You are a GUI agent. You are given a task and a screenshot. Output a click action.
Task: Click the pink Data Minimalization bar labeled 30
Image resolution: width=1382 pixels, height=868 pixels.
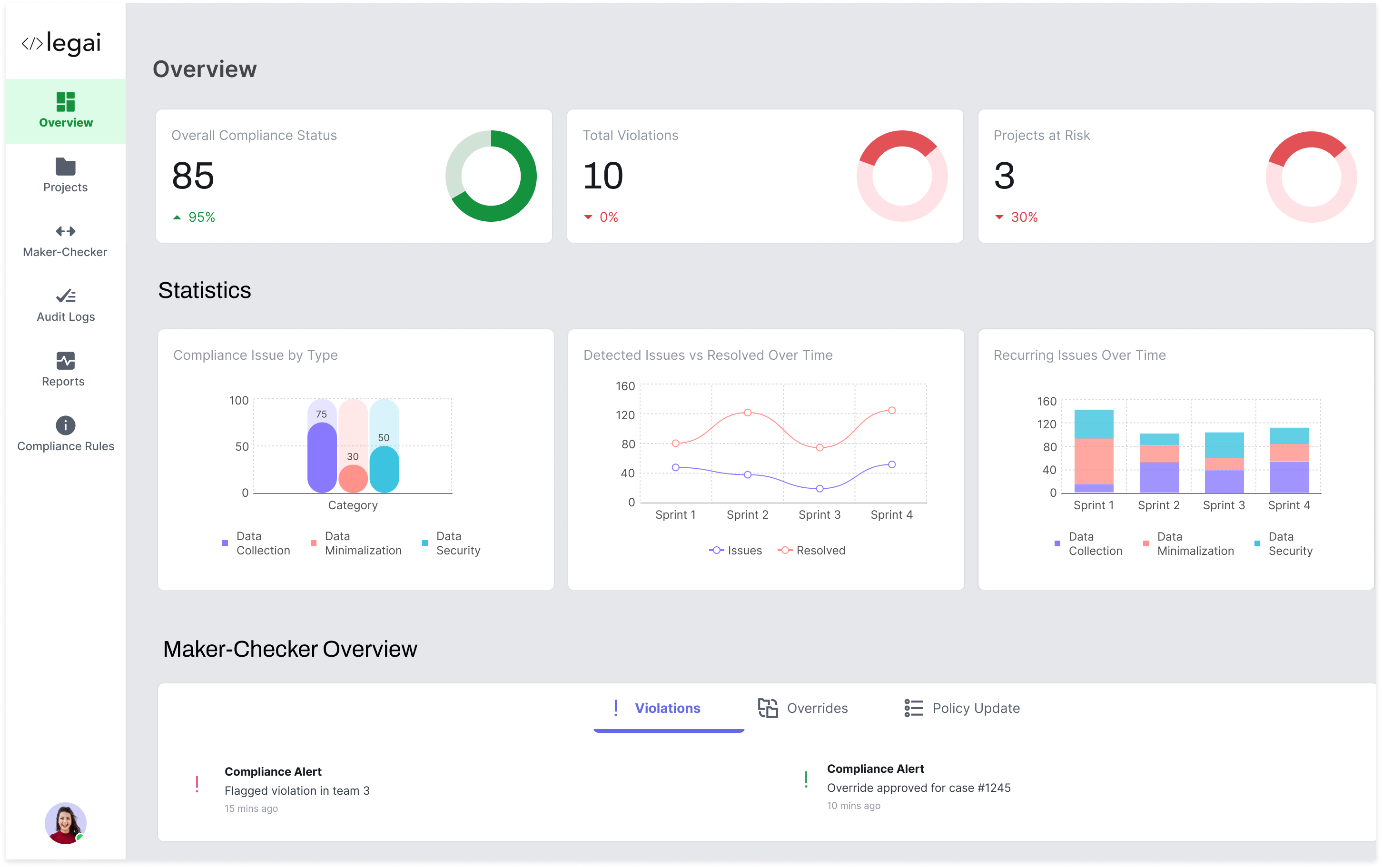coord(353,479)
